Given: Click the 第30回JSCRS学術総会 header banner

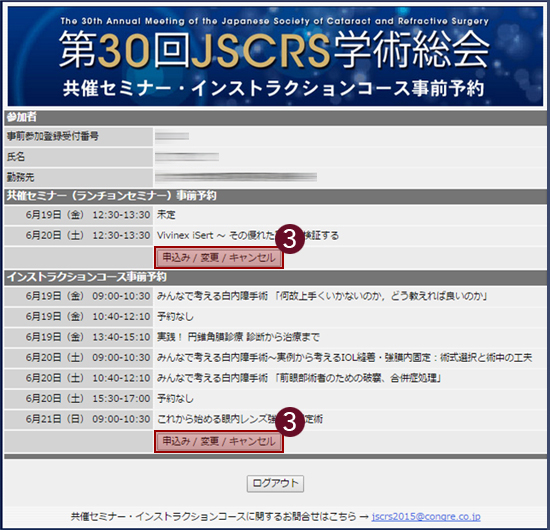Looking at the screenshot, I should (x=275, y=56).
